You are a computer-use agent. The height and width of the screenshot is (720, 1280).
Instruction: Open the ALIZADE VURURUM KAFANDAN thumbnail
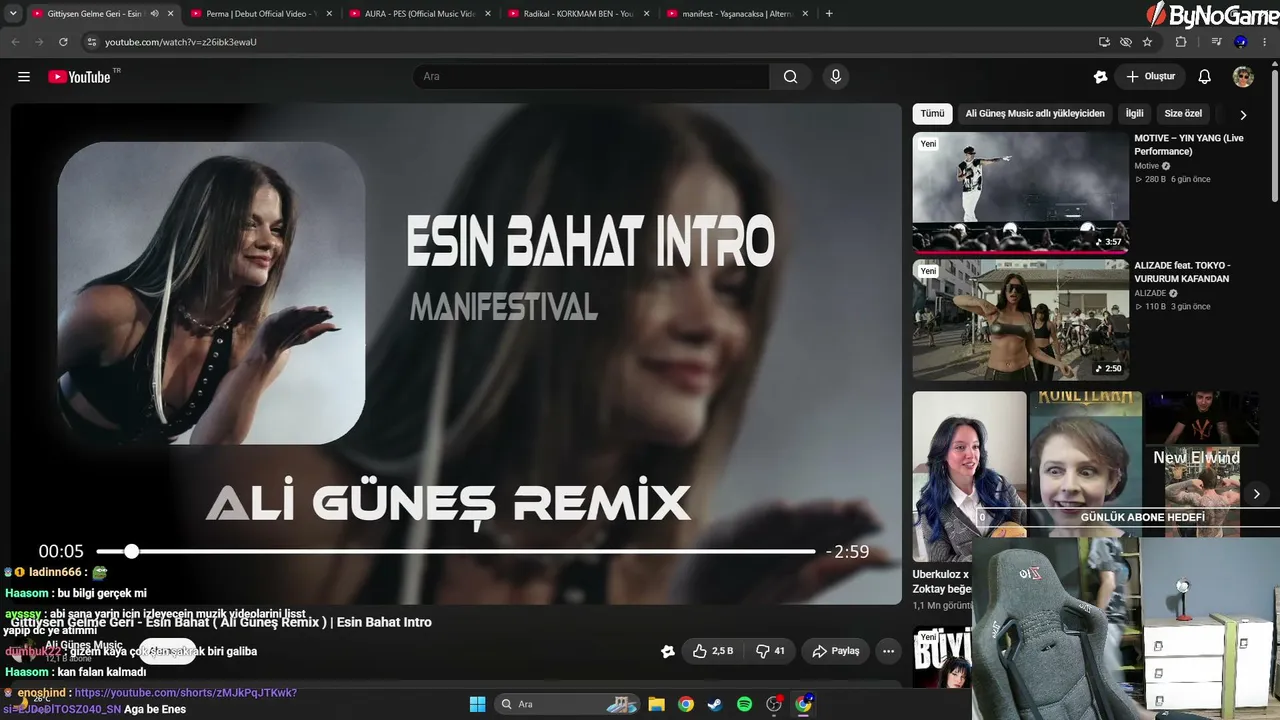(1020, 320)
